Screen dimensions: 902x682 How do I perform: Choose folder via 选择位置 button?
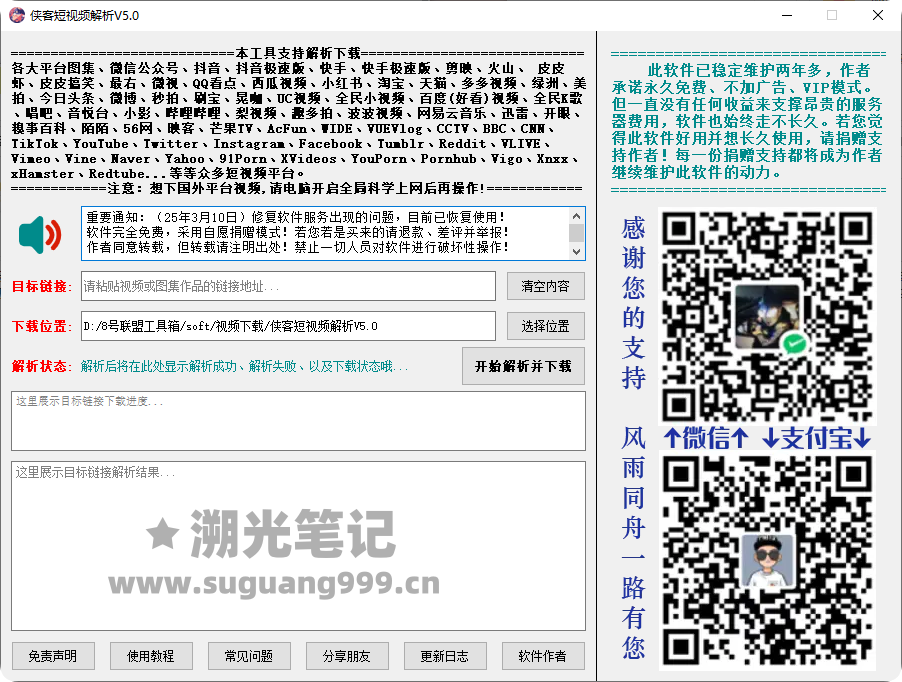pos(545,326)
